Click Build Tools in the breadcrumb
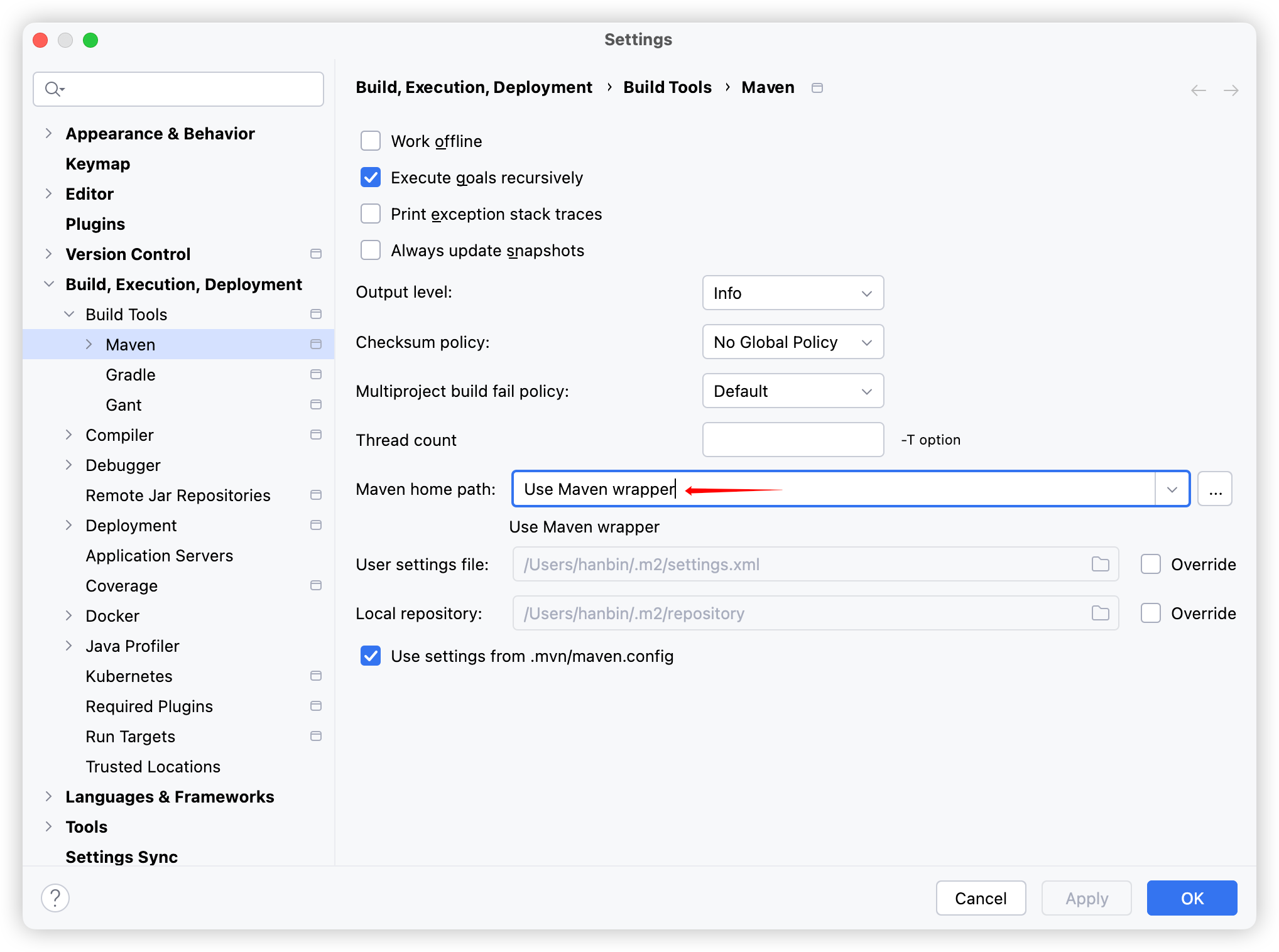Image resolution: width=1279 pixels, height=952 pixels. (x=667, y=87)
